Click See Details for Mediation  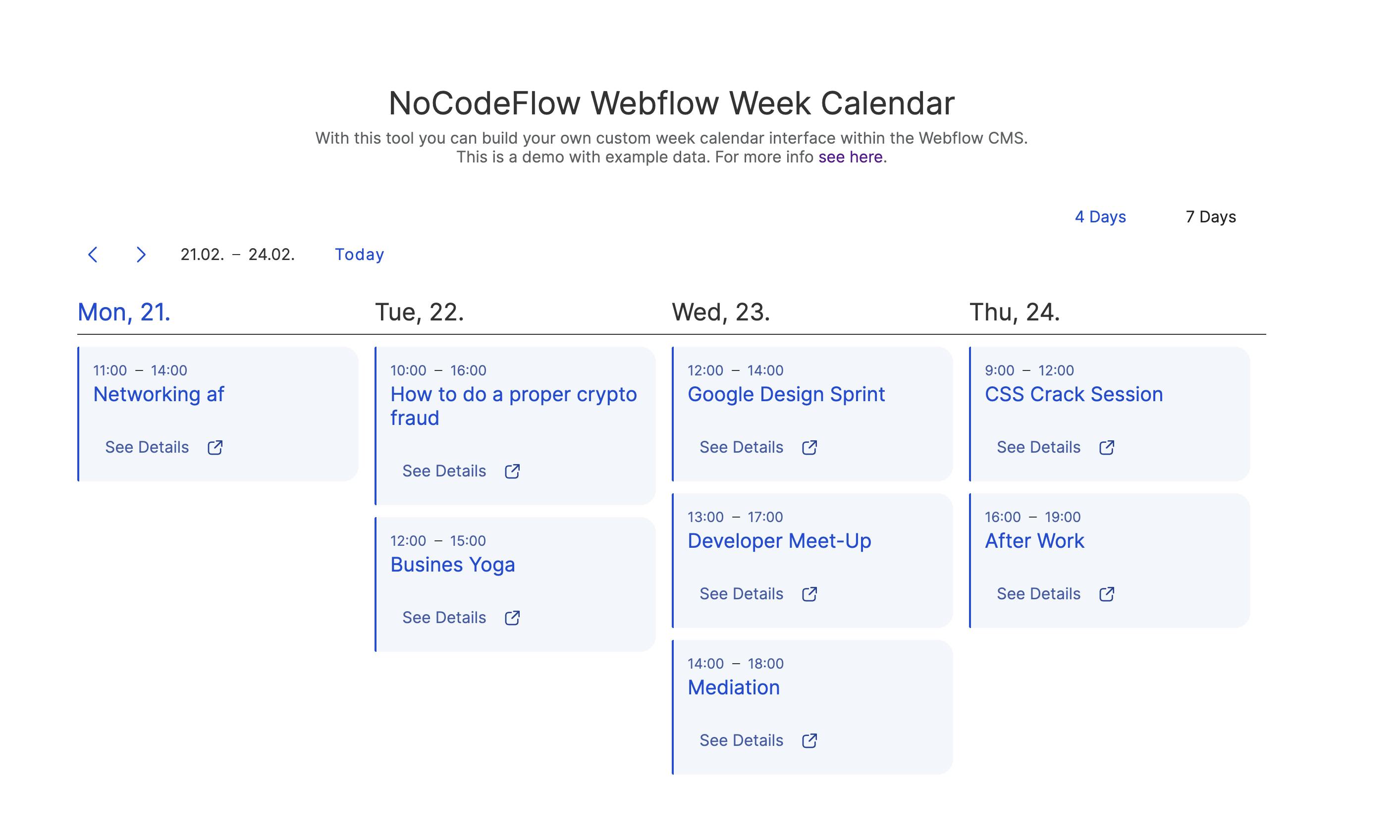[741, 740]
